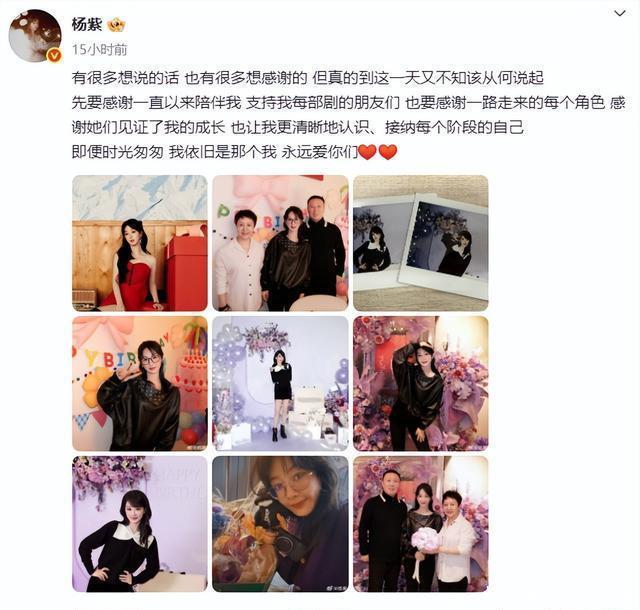640x610 pixels.
Task: Click the orange verified badge on avatar
Action: [x=54, y=55]
